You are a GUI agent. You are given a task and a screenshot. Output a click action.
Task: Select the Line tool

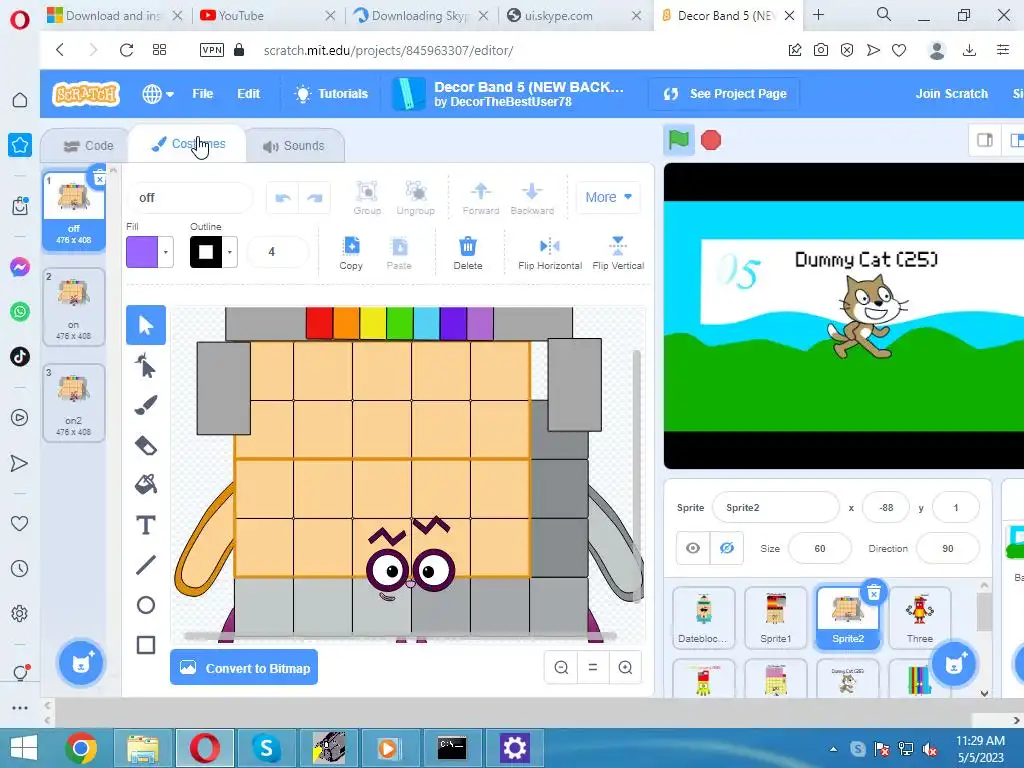click(146, 565)
